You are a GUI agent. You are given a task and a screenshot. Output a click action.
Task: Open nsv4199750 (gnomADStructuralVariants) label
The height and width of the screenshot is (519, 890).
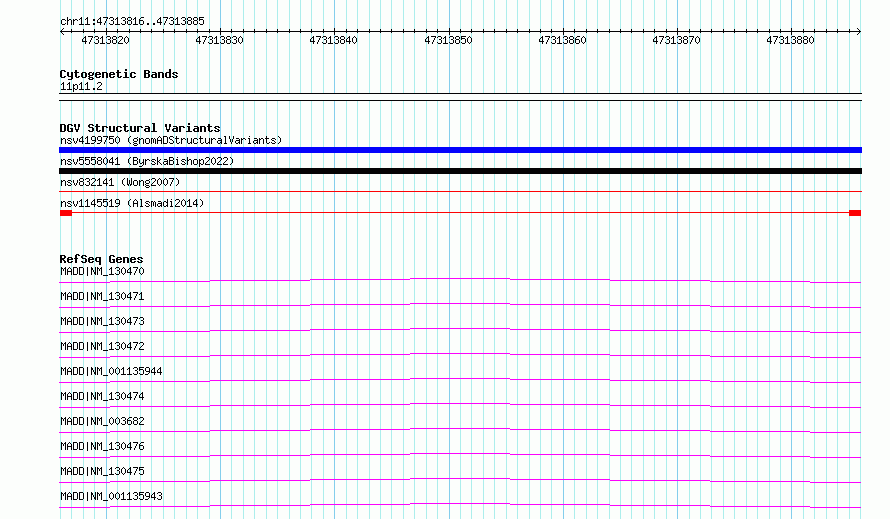(171, 140)
